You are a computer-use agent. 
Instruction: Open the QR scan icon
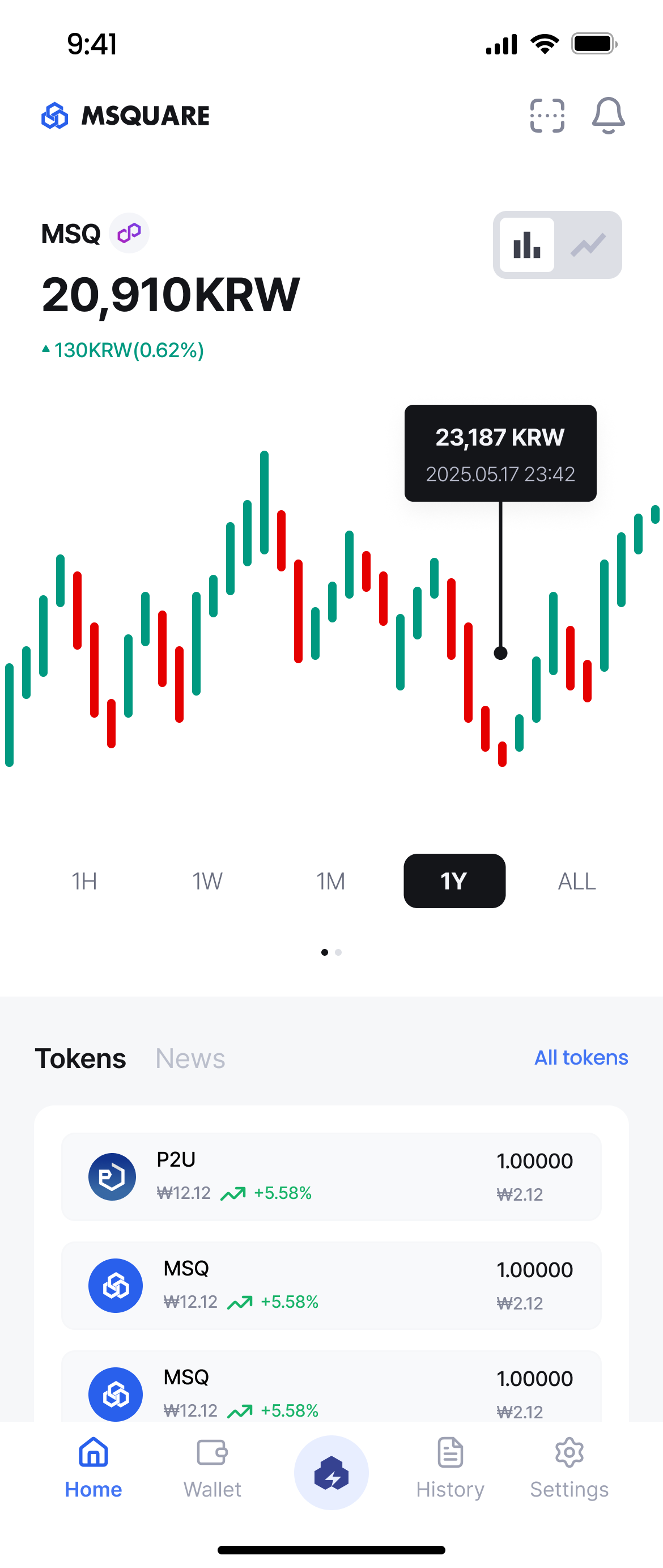coord(547,116)
